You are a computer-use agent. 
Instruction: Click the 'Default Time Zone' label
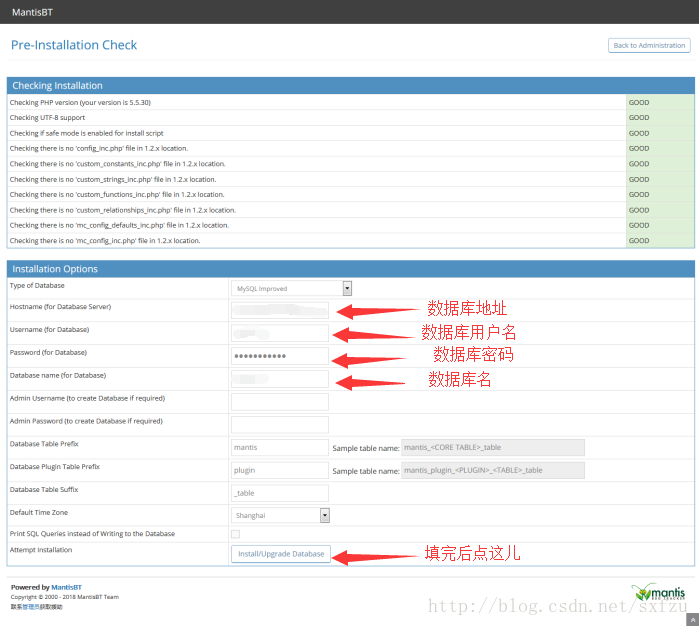39,512
